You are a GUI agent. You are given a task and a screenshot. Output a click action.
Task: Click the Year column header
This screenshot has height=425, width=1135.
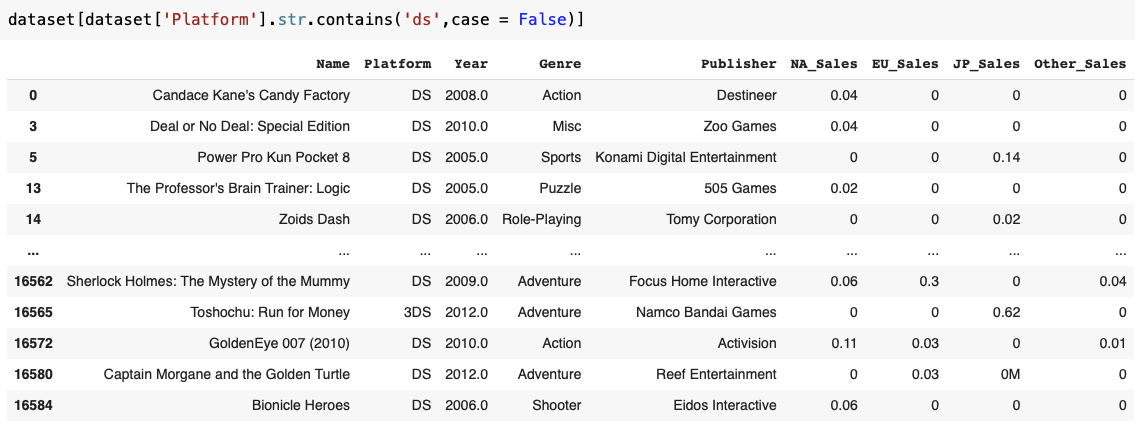[470, 64]
